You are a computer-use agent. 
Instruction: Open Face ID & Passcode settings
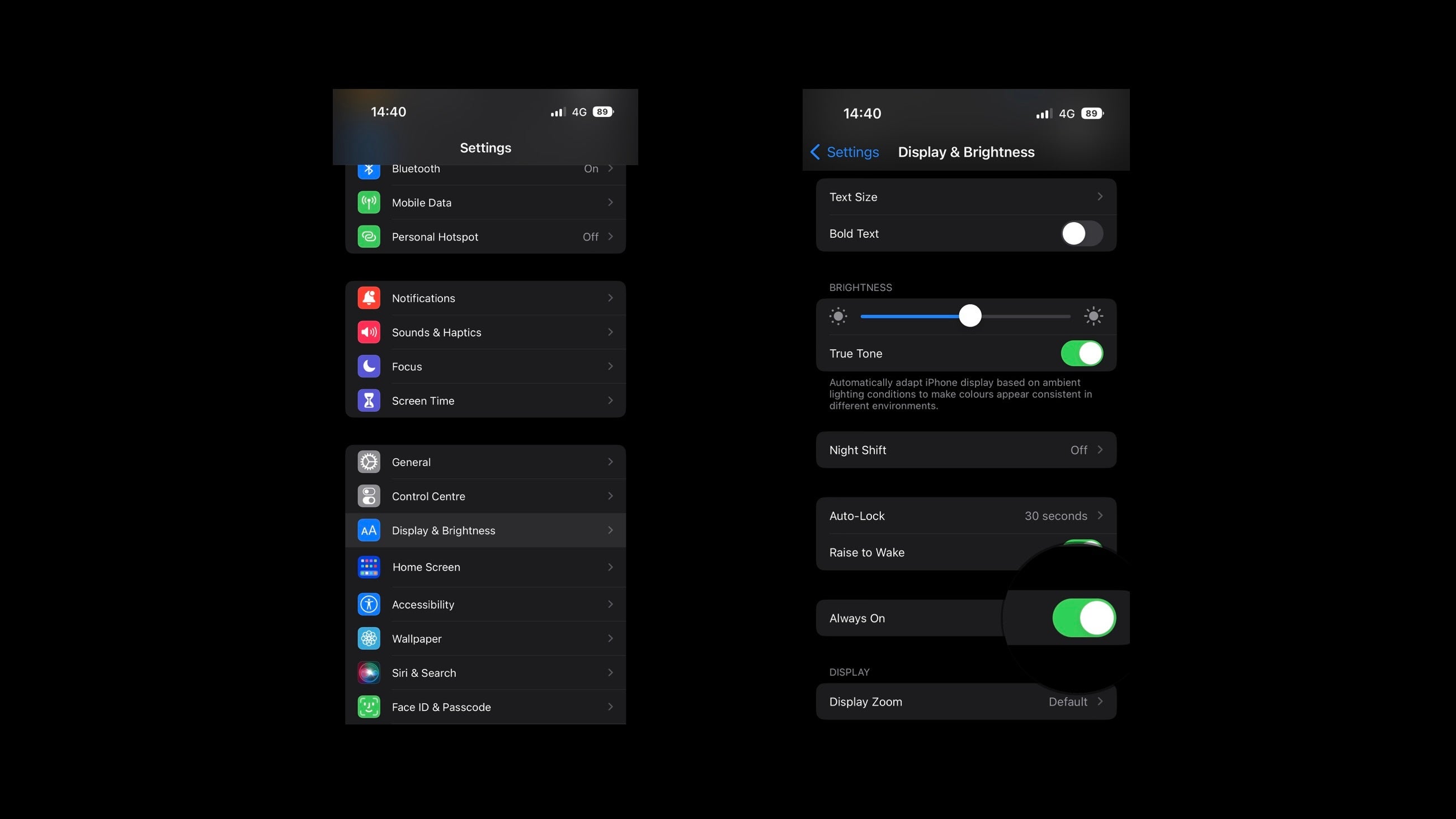click(485, 706)
